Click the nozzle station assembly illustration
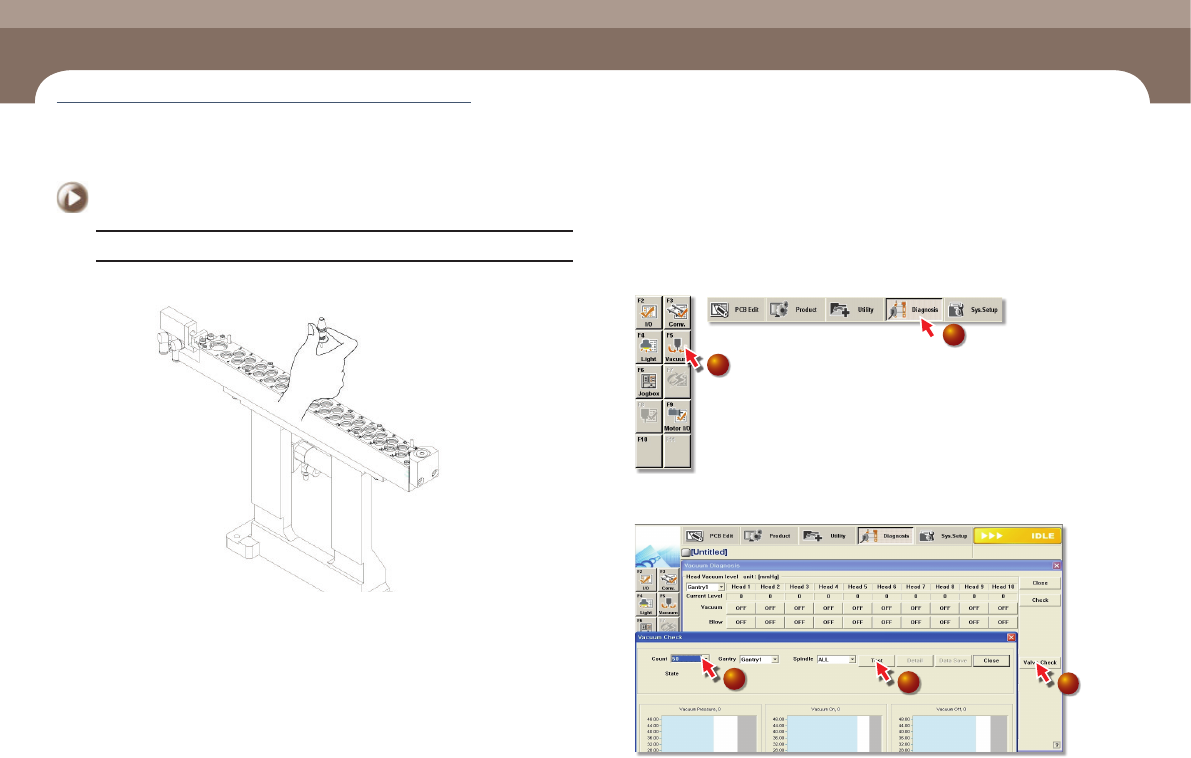This screenshot has width=1191, height=758. point(298,450)
